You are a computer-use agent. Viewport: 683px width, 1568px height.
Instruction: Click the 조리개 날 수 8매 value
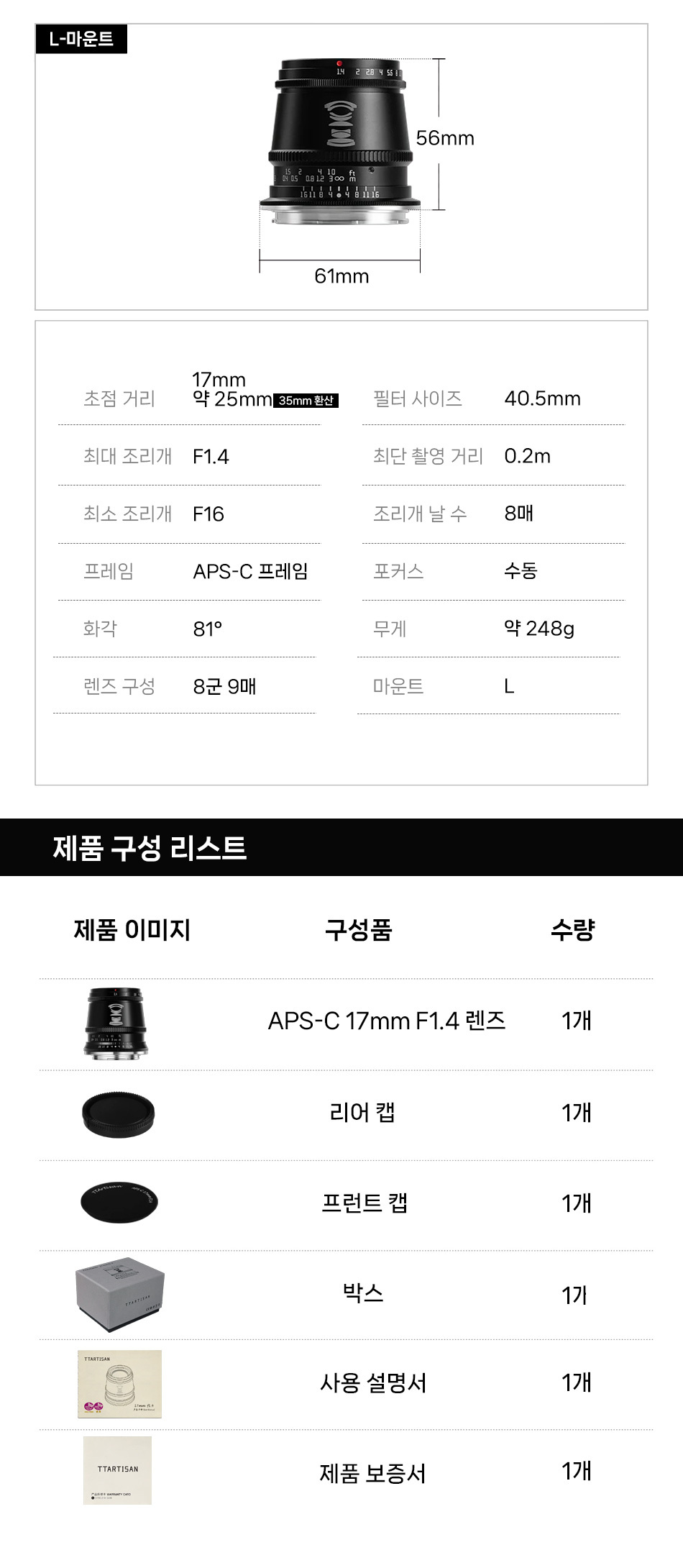(x=518, y=514)
